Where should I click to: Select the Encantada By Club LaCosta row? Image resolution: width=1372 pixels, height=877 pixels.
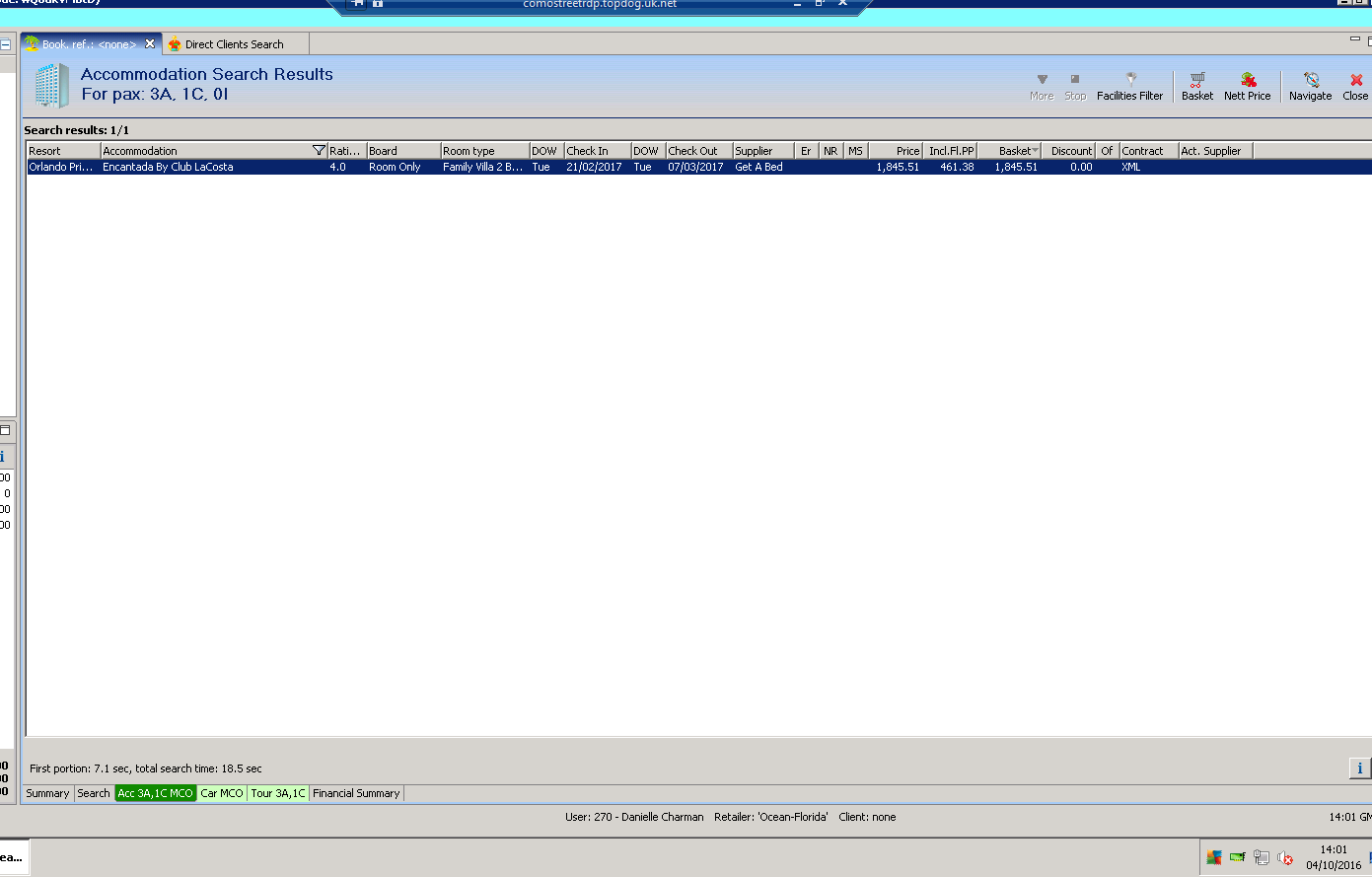[698, 167]
